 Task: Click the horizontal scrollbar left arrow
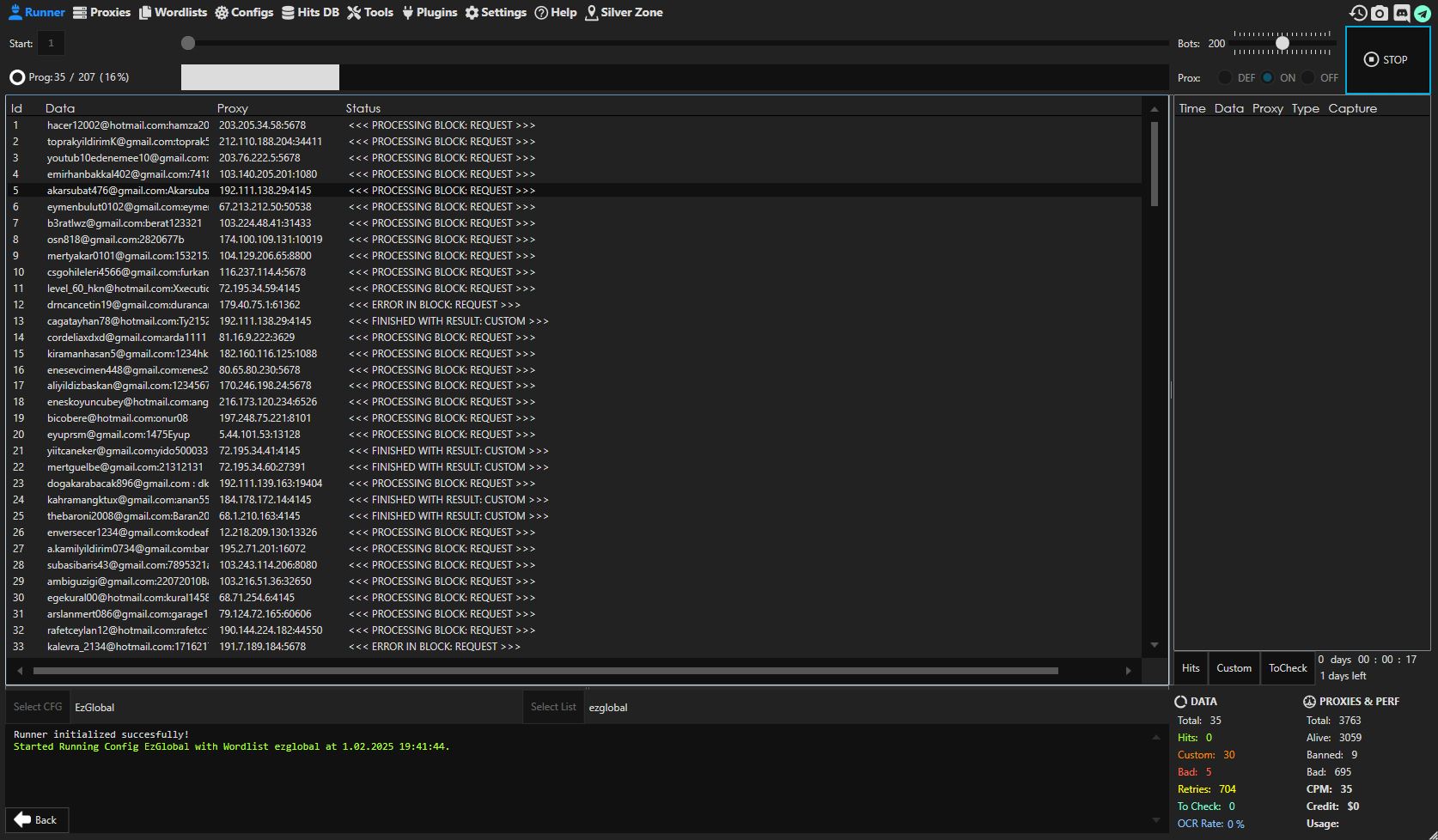coord(20,671)
